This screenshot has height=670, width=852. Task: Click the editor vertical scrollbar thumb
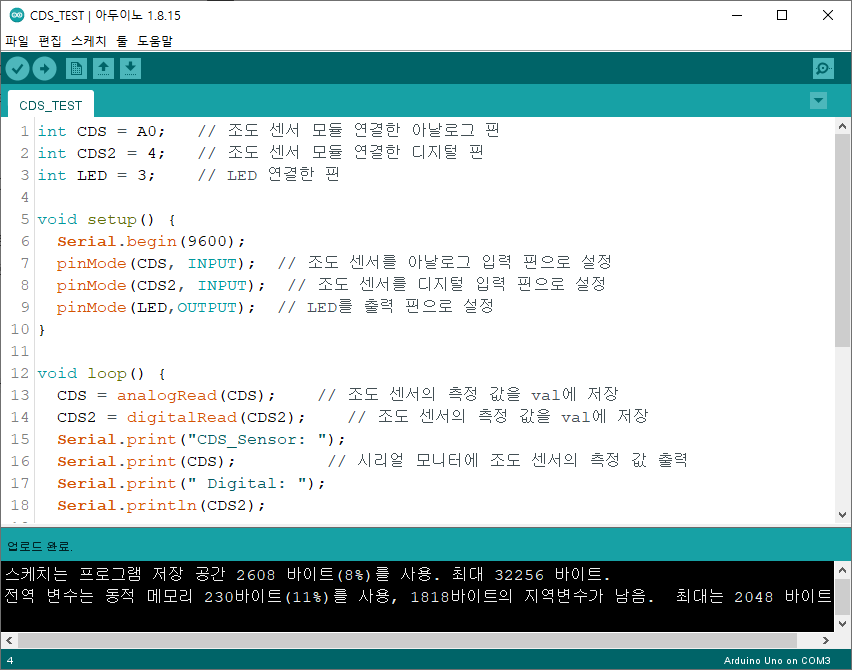(x=842, y=239)
